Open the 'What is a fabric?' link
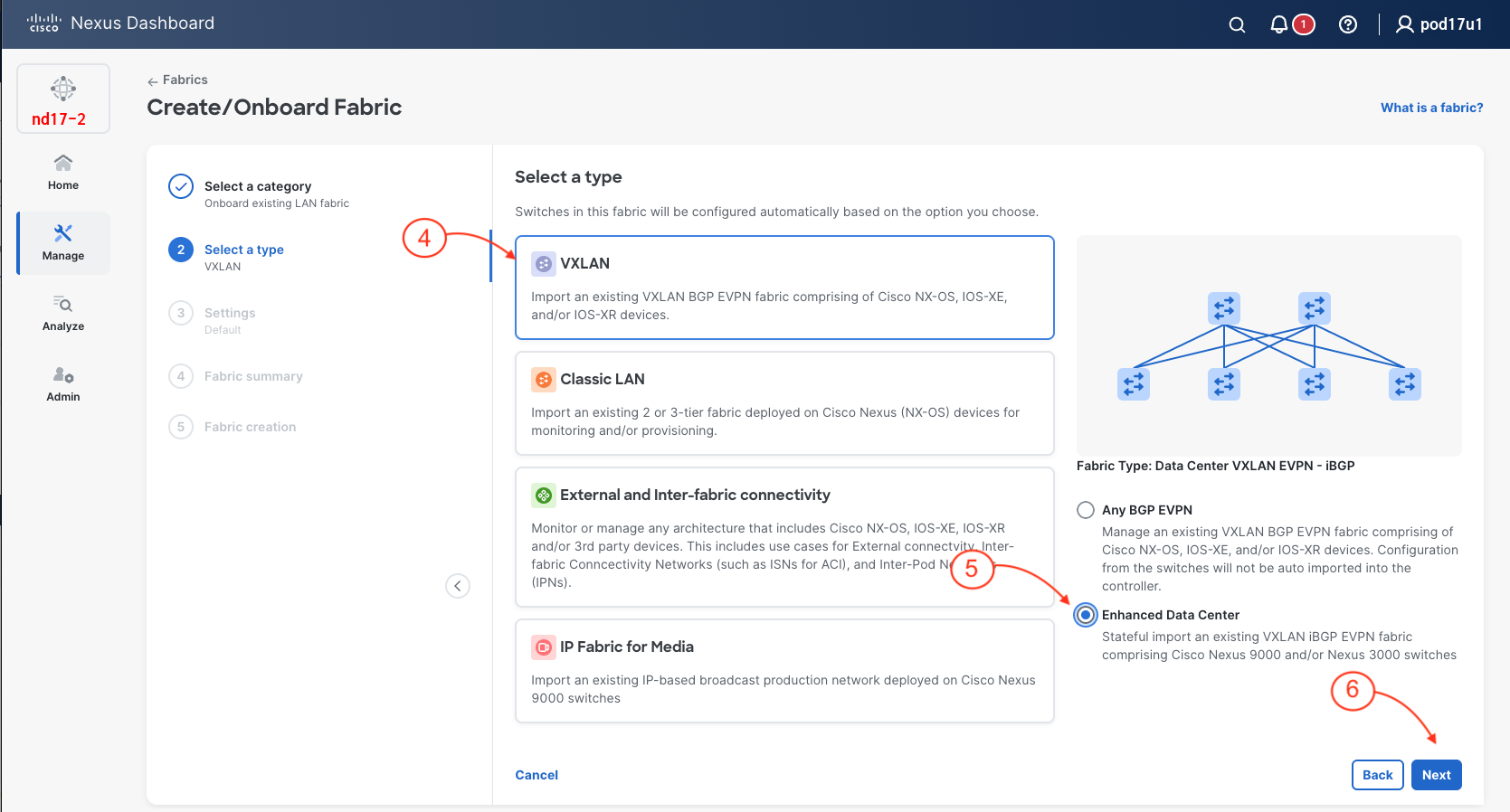 [x=1431, y=108]
